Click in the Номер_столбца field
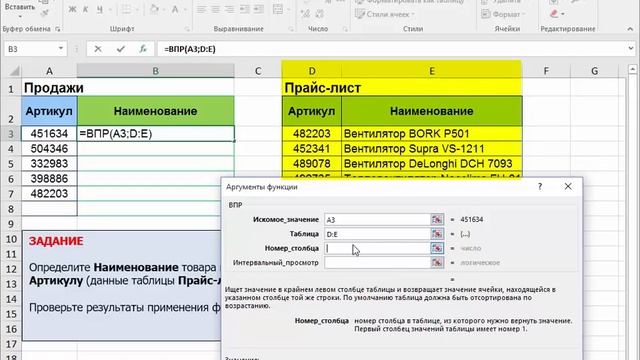 point(377,248)
